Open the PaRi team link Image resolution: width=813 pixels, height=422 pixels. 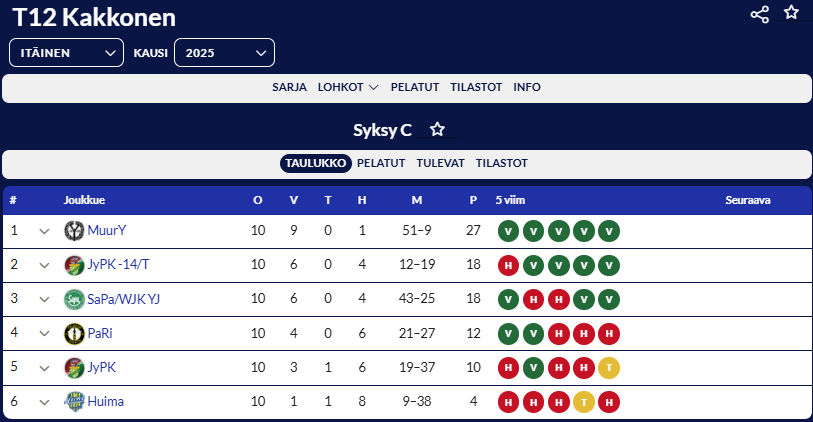(x=100, y=333)
